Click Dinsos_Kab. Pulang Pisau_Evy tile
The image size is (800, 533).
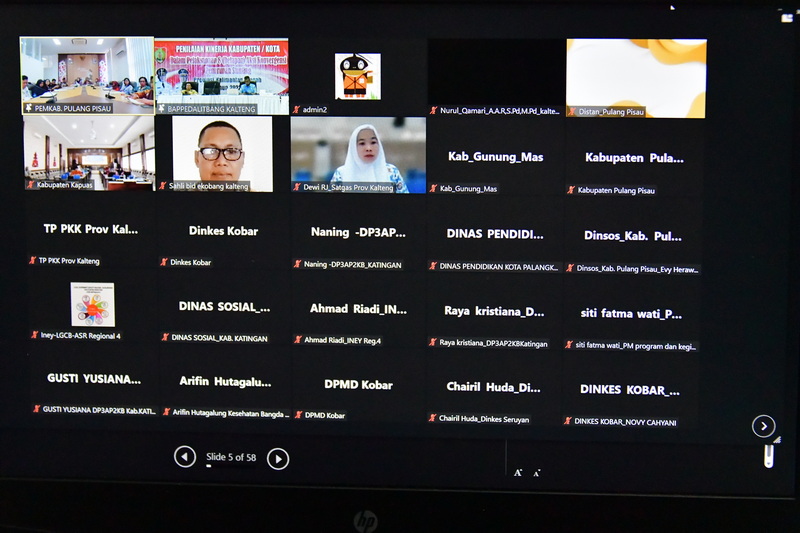pyautogui.click(x=633, y=236)
